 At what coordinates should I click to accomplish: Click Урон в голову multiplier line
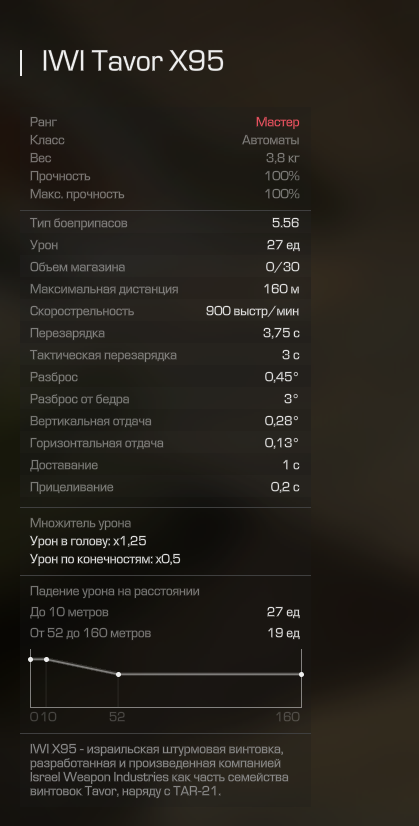88,541
